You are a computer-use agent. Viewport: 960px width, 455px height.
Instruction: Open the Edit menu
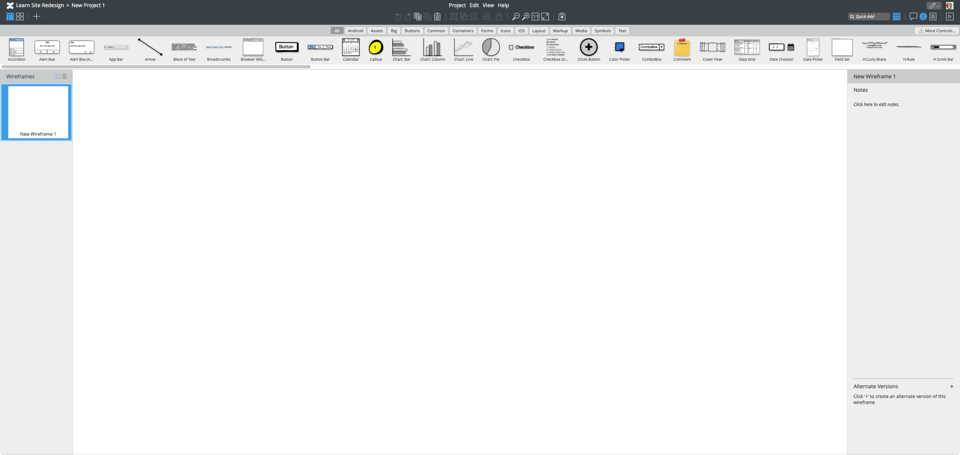point(474,5)
